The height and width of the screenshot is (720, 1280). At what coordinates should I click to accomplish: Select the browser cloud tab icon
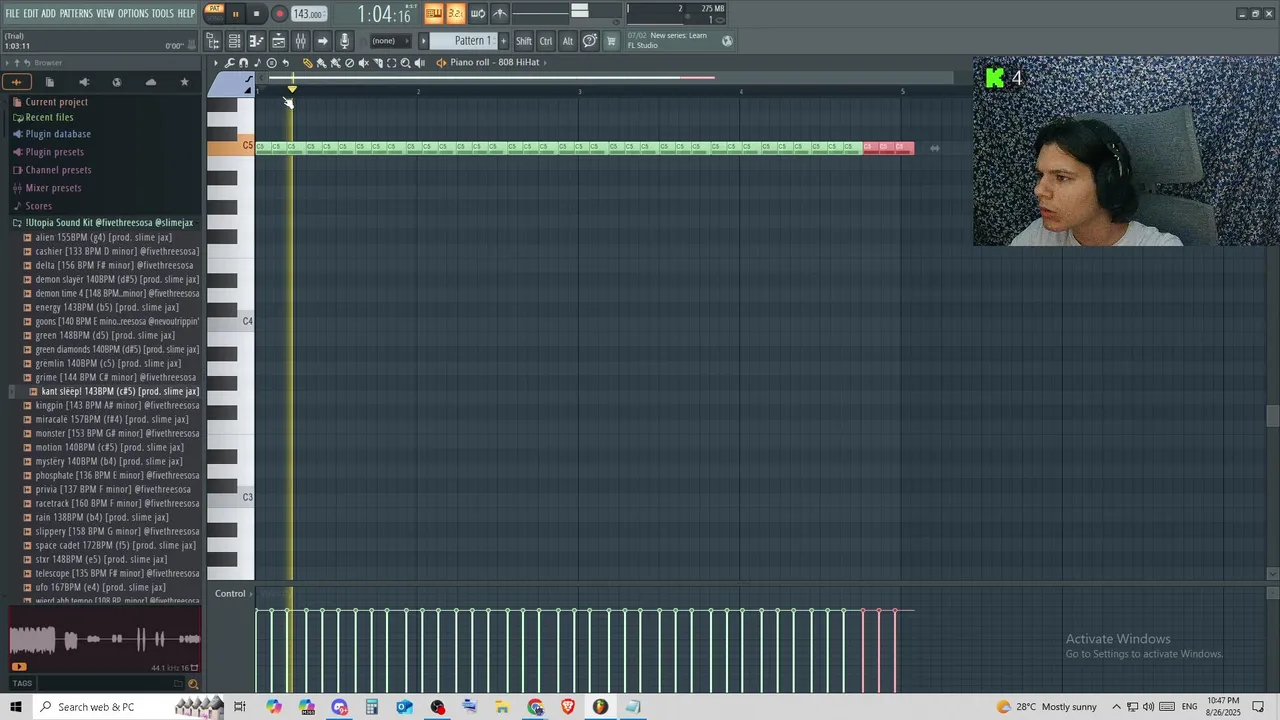click(150, 82)
